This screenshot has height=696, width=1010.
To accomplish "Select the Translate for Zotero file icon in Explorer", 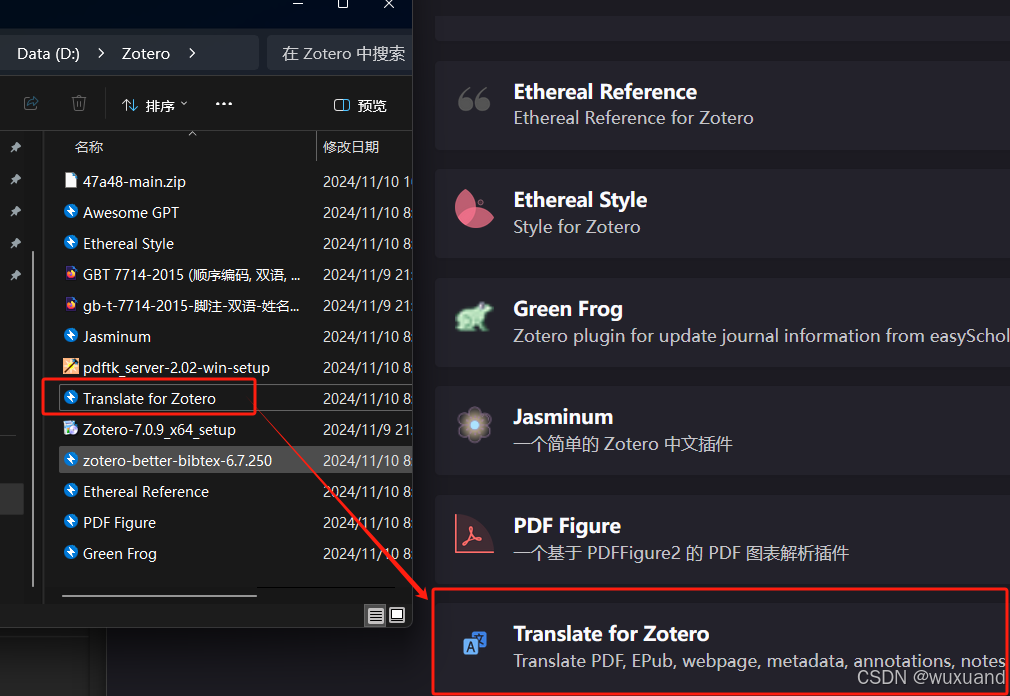I will tap(71, 397).
